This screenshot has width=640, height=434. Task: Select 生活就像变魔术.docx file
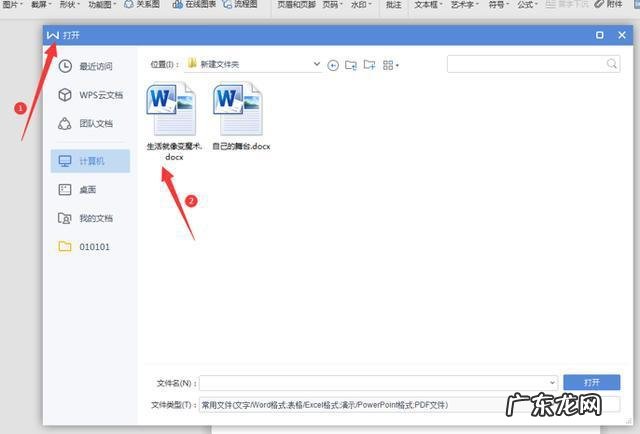coord(174,122)
